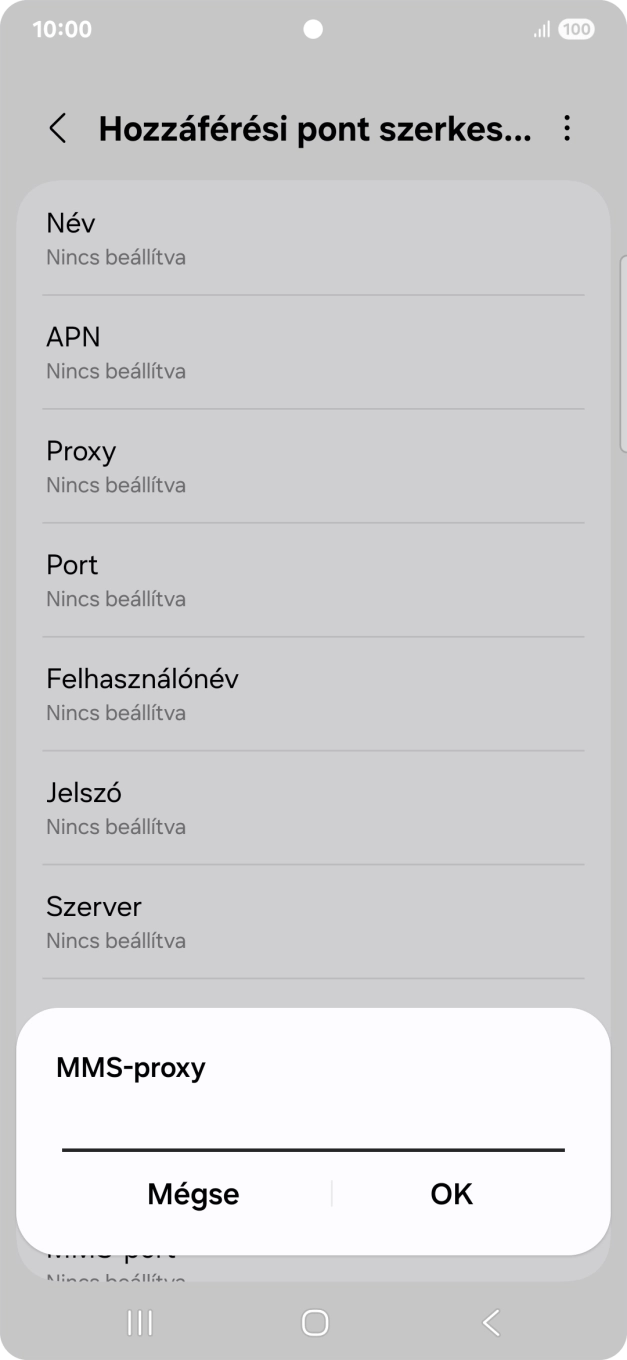Confirm with the OK button
The height and width of the screenshot is (1360, 627).
(450, 1193)
